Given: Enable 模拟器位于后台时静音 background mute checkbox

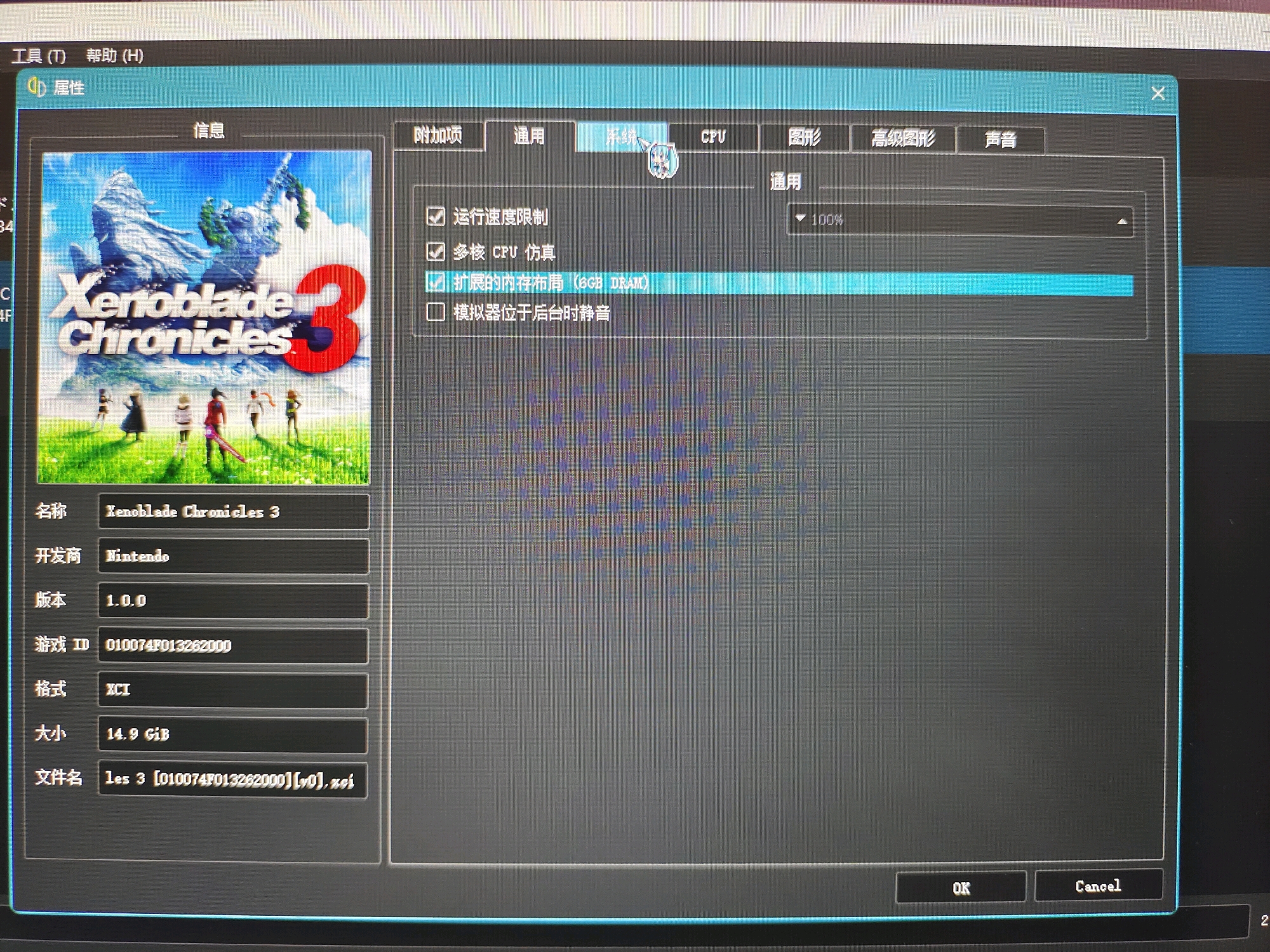Looking at the screenshot, I should tap(436, 312).
